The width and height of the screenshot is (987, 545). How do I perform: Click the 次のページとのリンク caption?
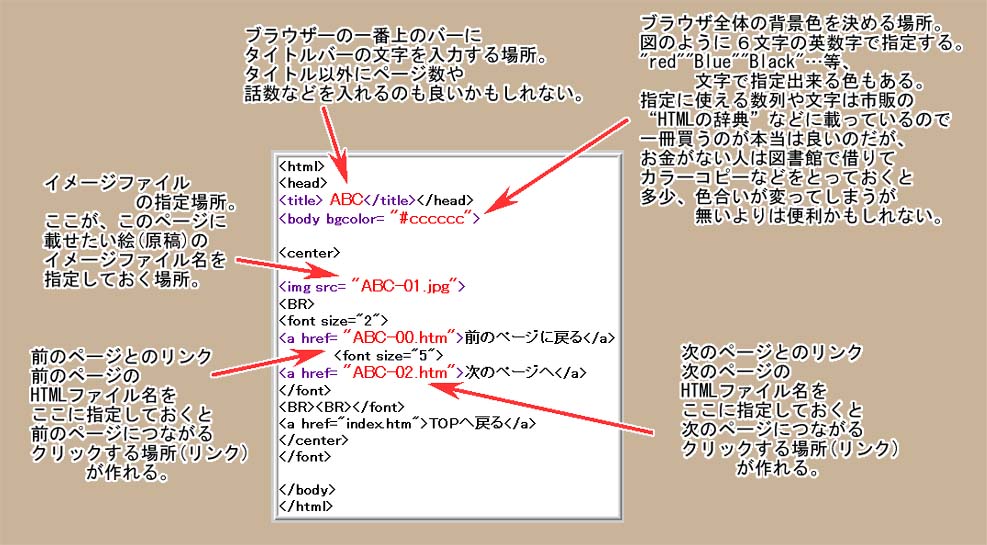(x=772, y=352)
